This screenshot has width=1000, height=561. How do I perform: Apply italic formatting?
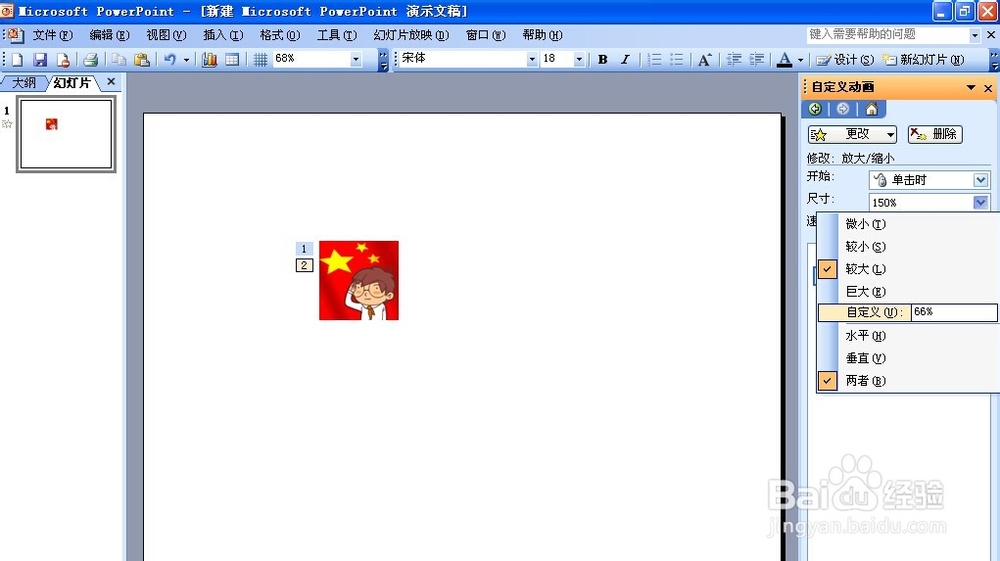point(625,59)
